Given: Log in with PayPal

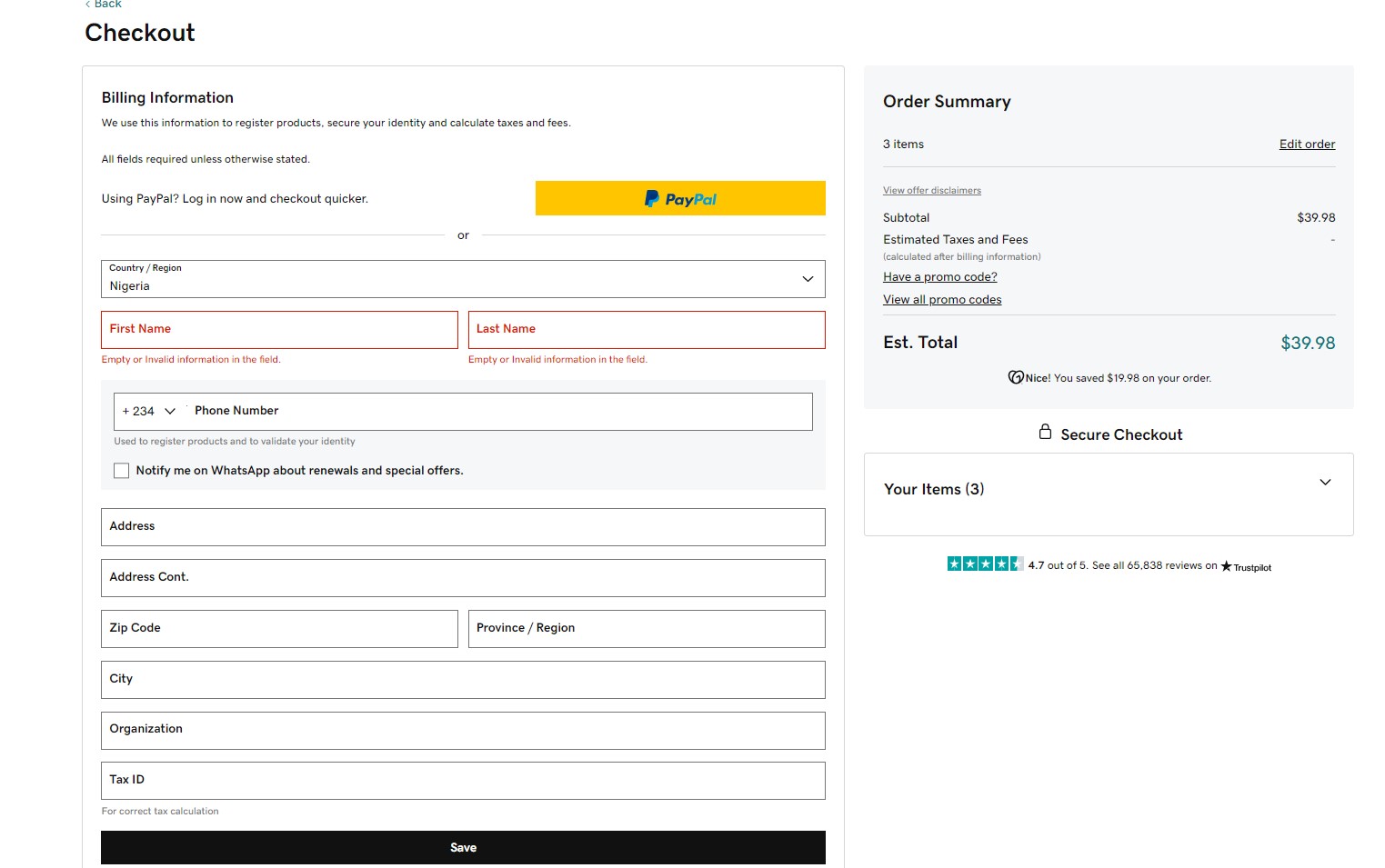Looking at the screenshot, I should (x=679, y=198).
